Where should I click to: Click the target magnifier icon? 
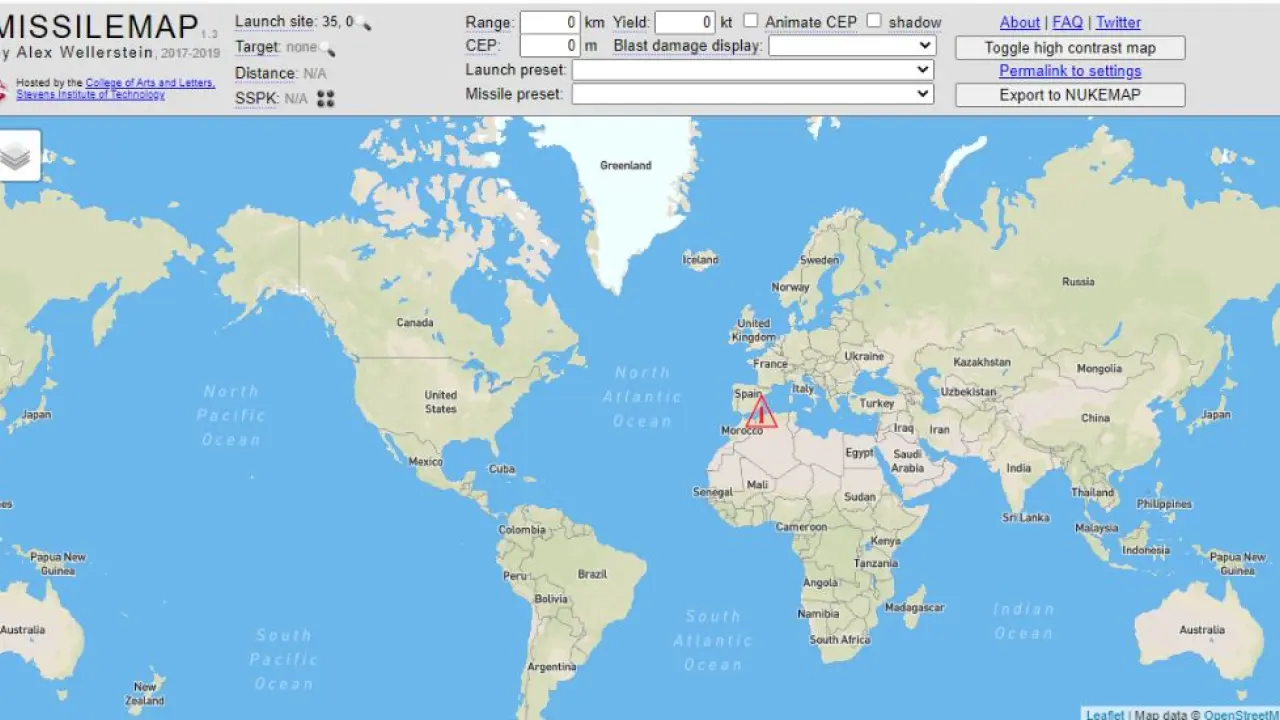pyautogui.click(x=327, y=49)
